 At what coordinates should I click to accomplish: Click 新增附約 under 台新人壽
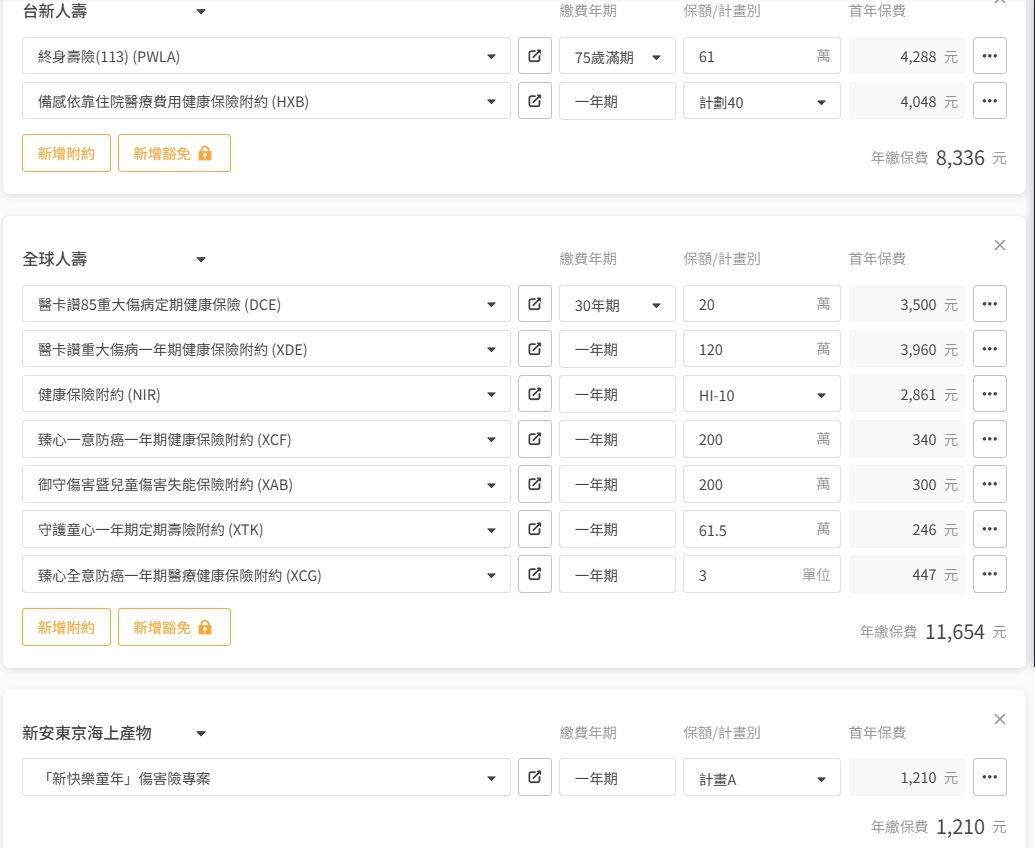66,153
